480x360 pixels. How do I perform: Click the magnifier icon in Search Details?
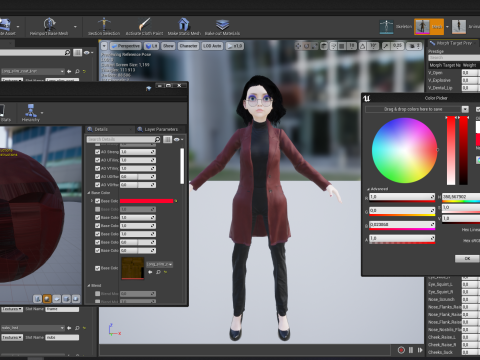coord(157,139)
